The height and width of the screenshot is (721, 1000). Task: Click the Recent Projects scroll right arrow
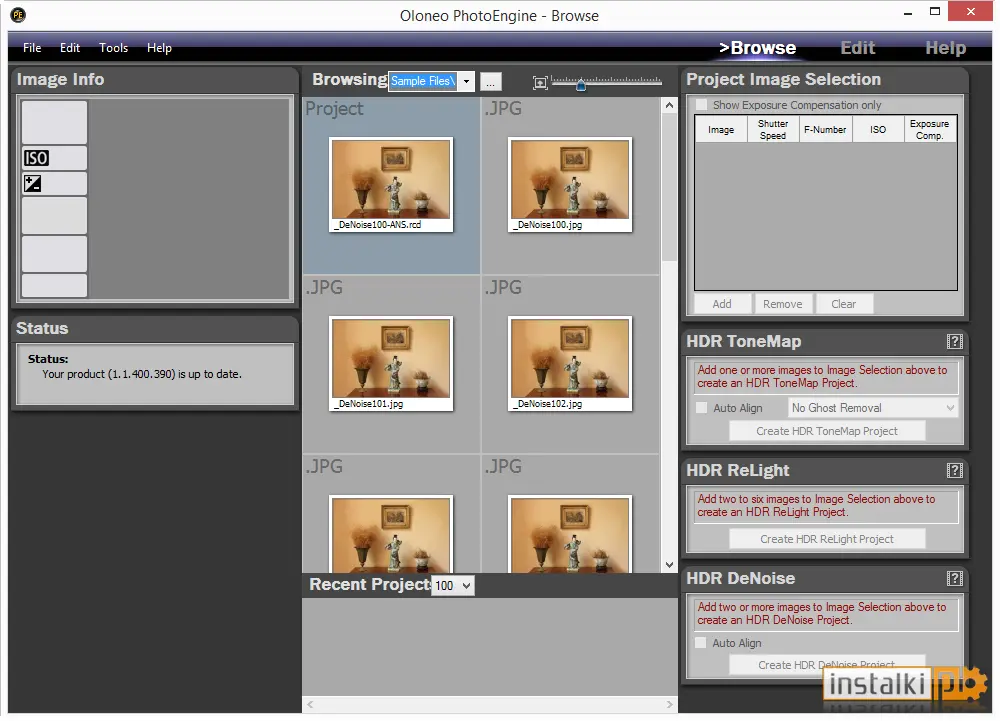(x=670, y=704)
